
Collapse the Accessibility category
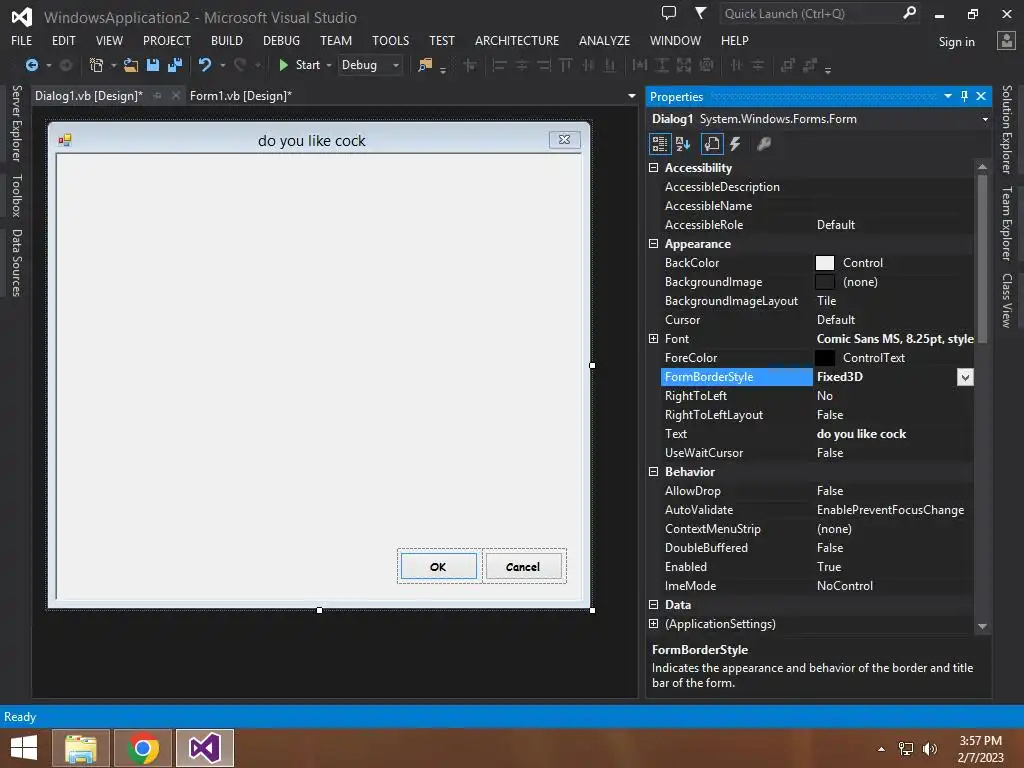click(x=653, y=168)
